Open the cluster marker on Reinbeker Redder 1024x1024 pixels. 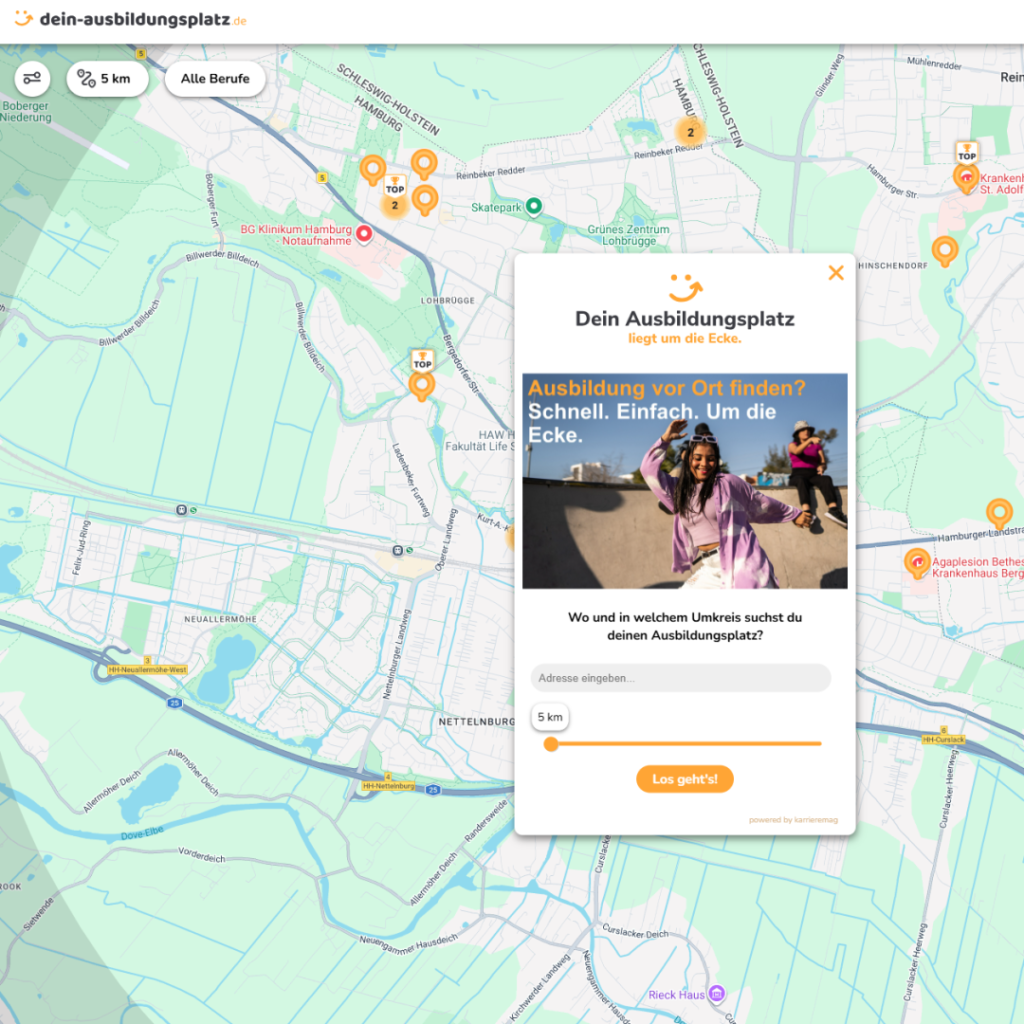[689, 131]
